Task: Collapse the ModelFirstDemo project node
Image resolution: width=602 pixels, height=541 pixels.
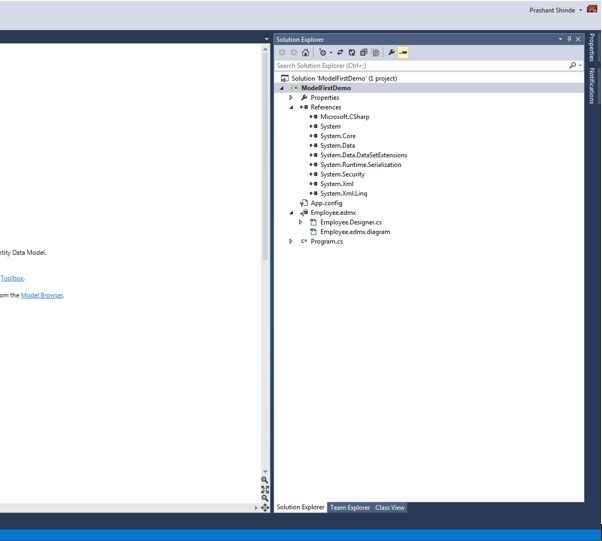Action: coord(282,88)
